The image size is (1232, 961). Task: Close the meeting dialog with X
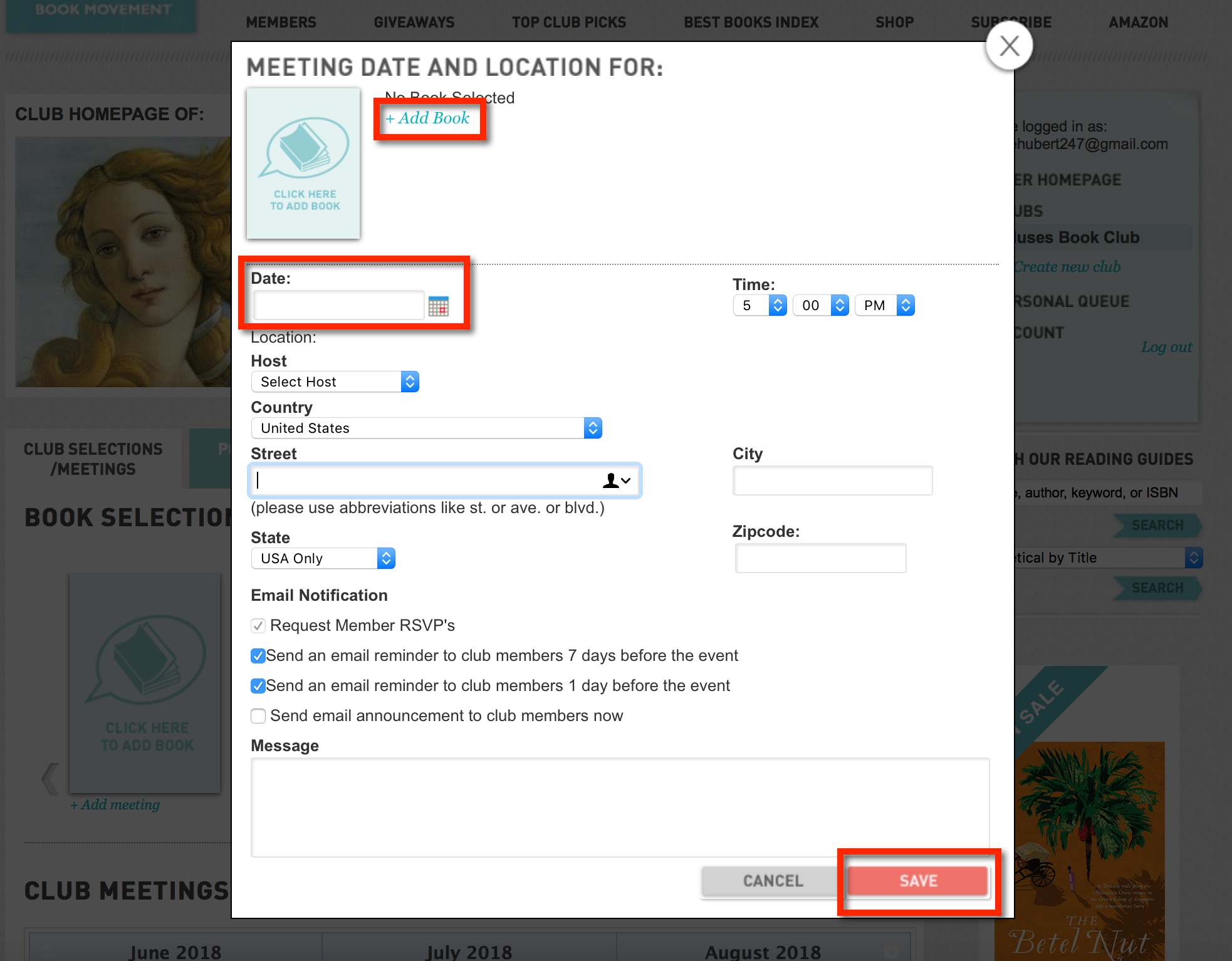pos(1009,46)
